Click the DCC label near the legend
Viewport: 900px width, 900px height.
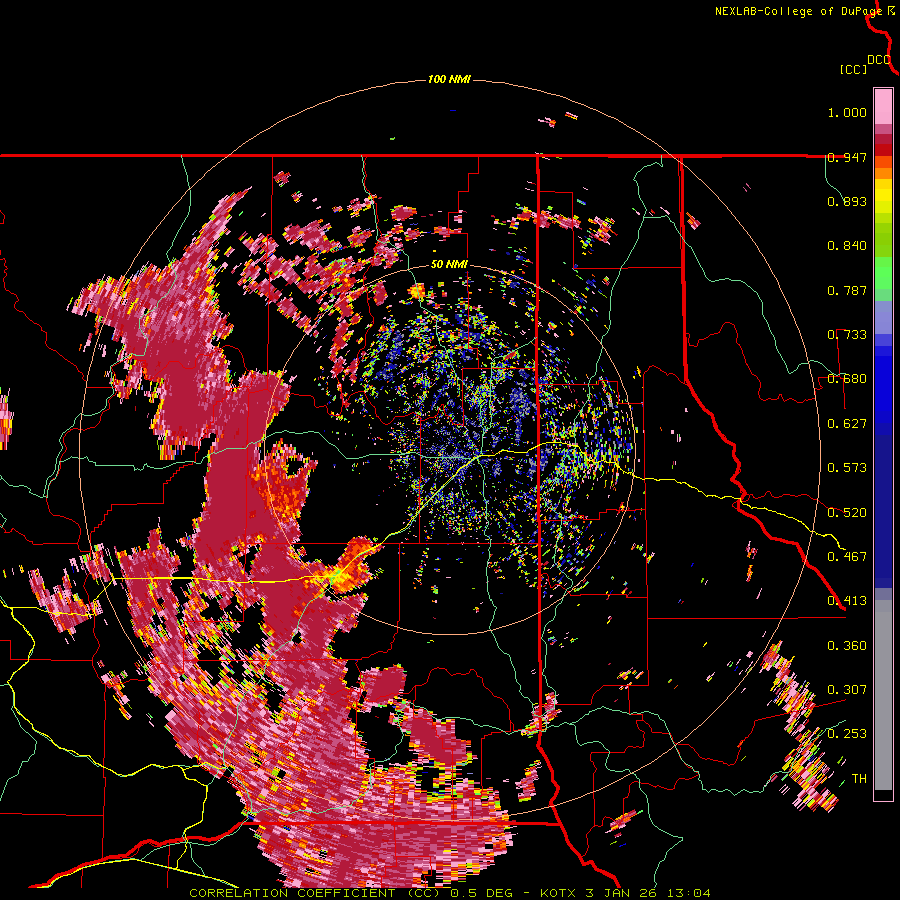pos(879,60)
